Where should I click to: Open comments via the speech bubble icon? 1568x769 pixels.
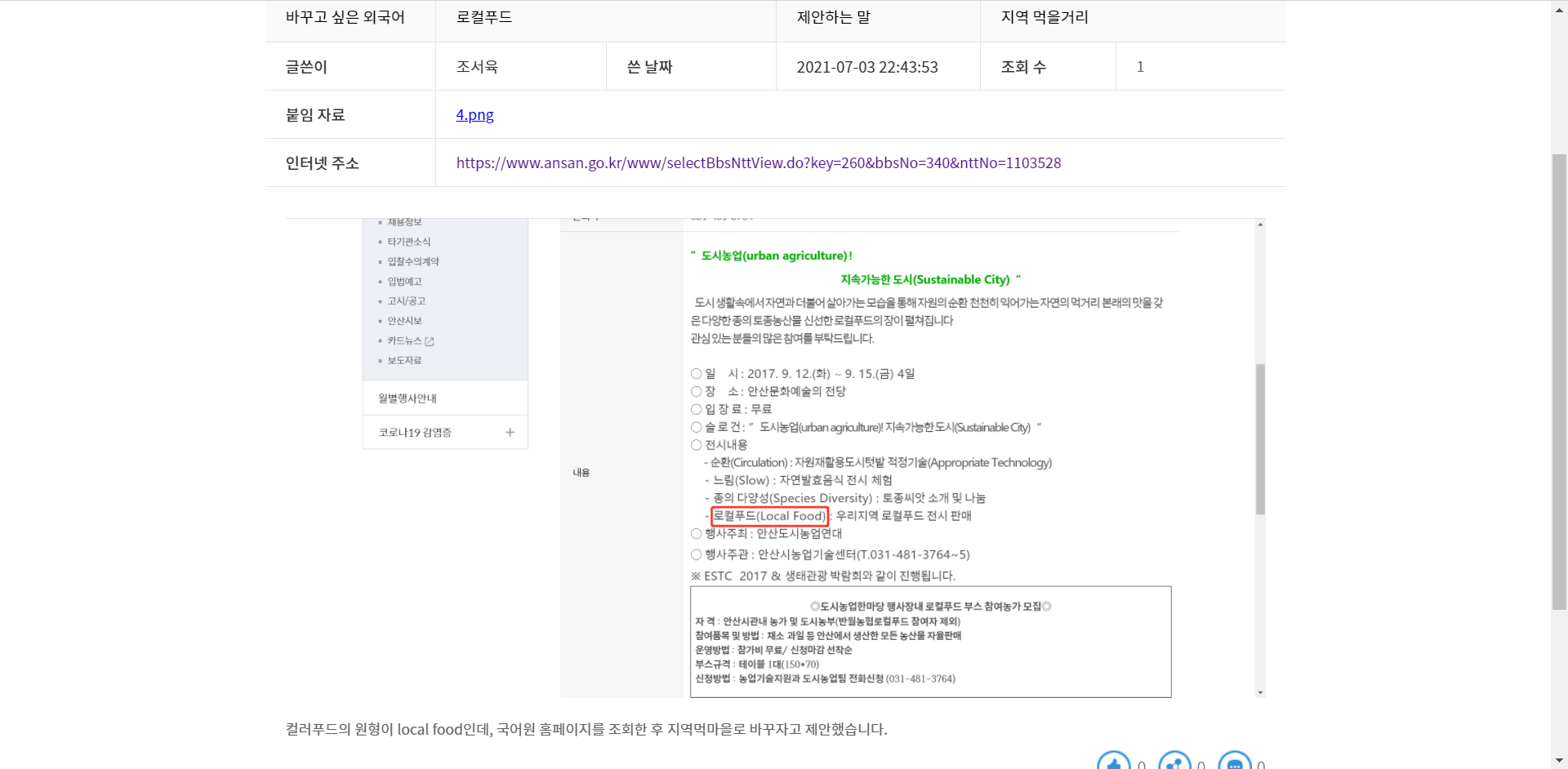click(1234, 762)
